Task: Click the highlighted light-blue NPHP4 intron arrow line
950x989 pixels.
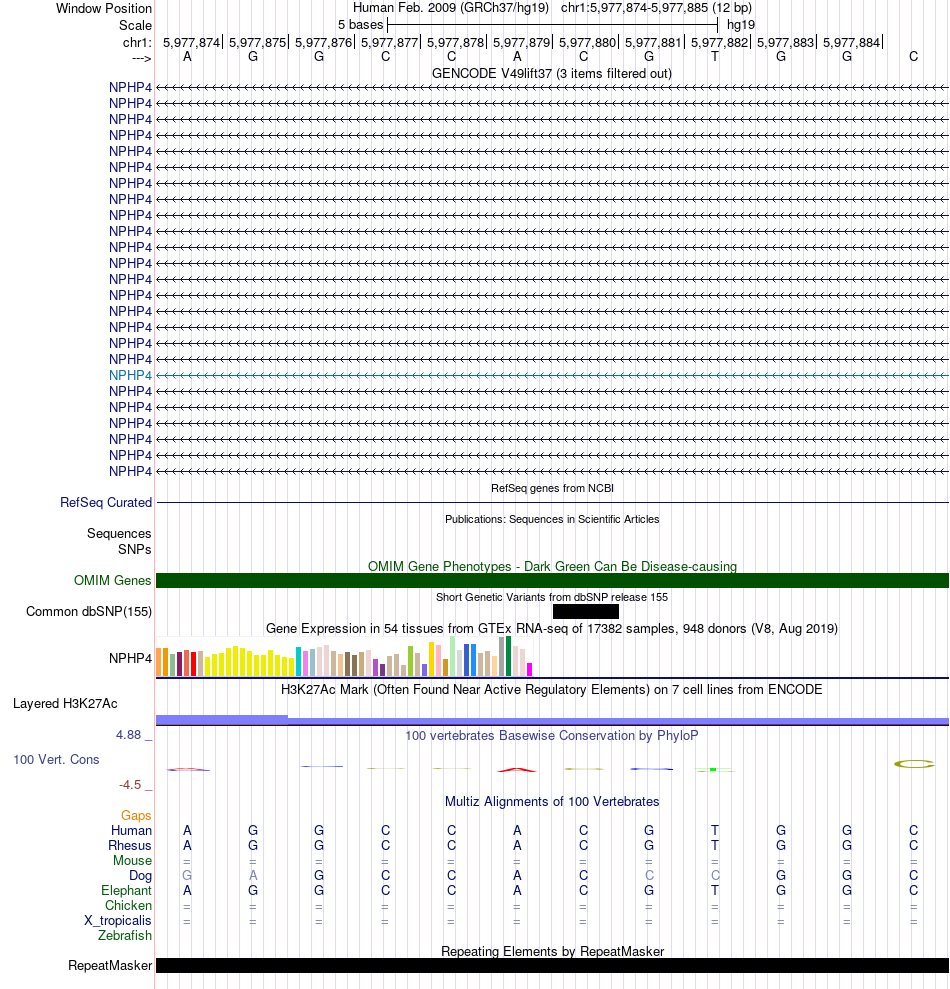Action: coord(552,375)
